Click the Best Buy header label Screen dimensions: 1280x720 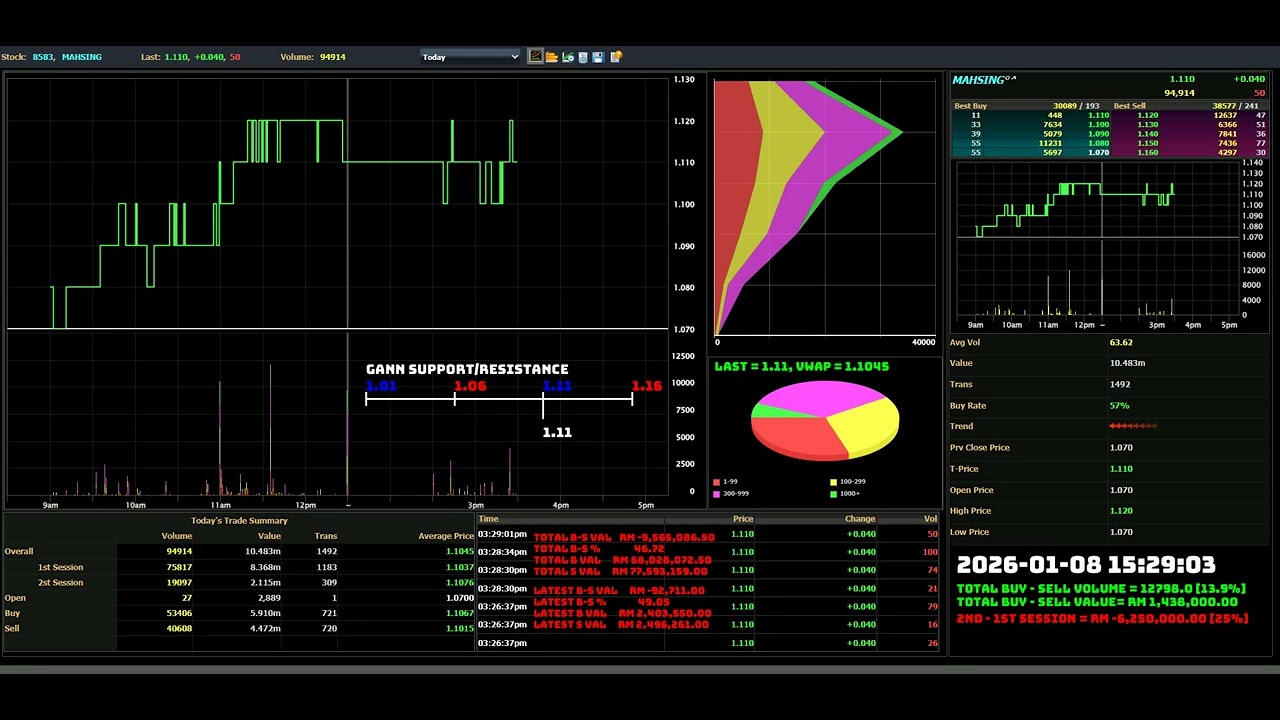tap(970, 106)
